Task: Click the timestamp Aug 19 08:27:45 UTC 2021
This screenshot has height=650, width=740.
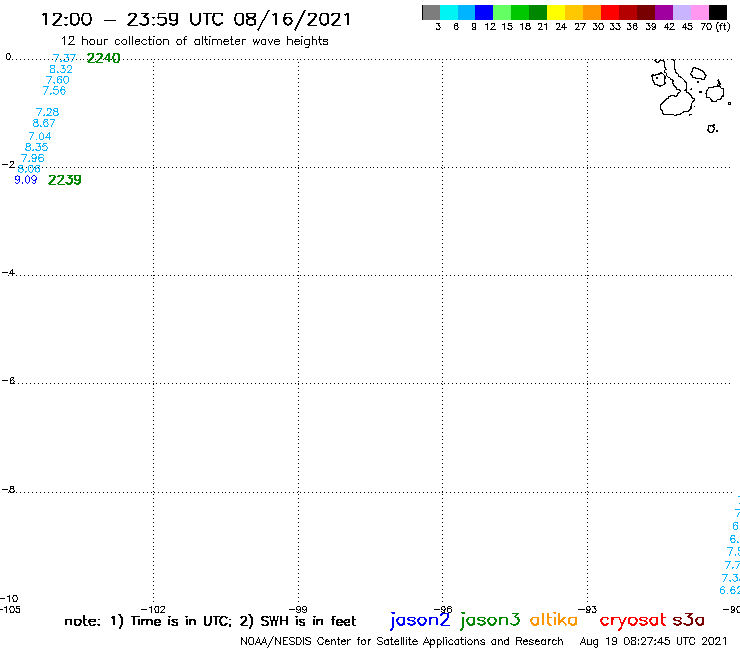Action: 653,641
